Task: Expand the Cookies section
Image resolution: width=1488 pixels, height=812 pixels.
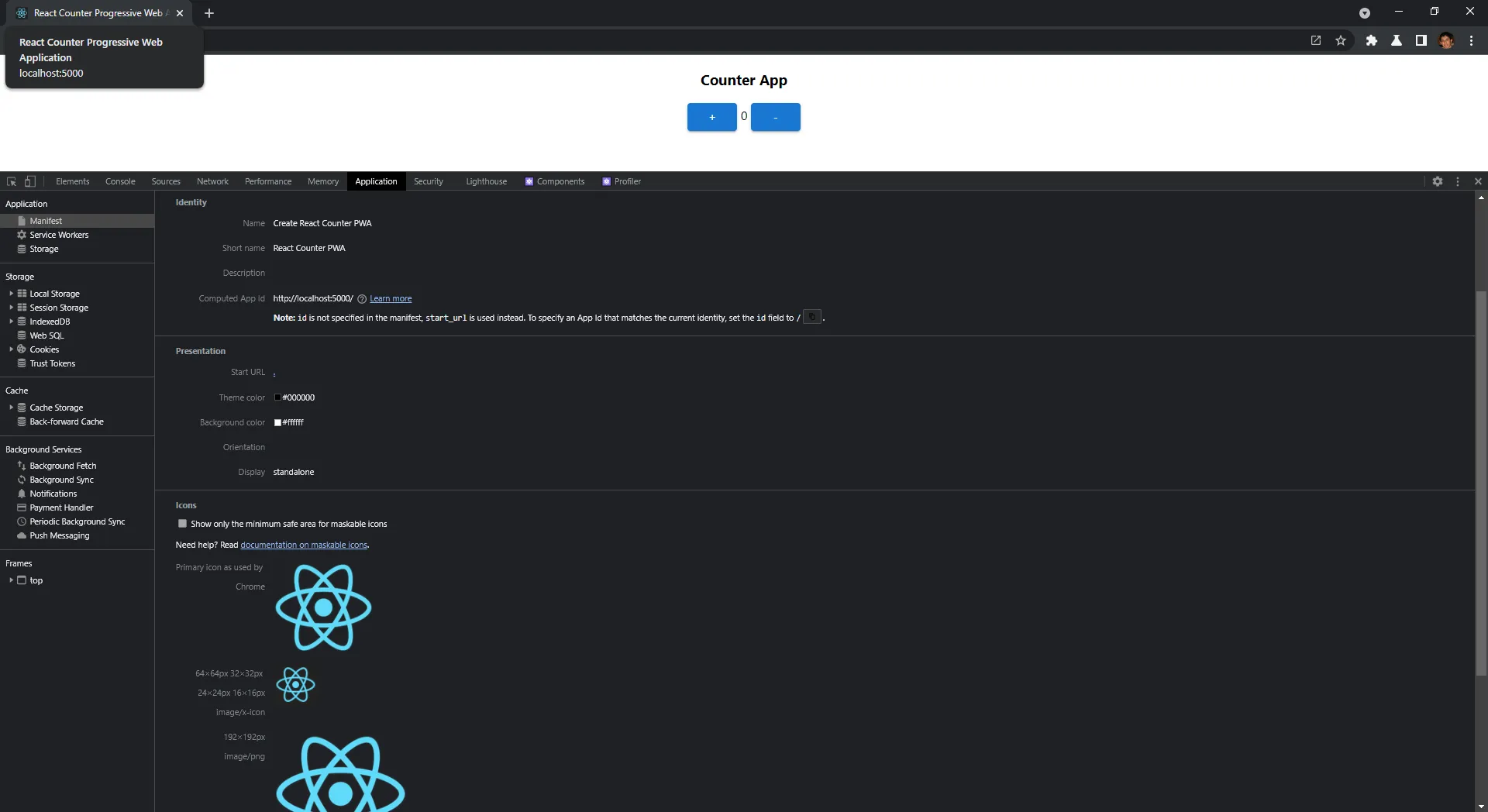Action: click(x=11, y=349)
